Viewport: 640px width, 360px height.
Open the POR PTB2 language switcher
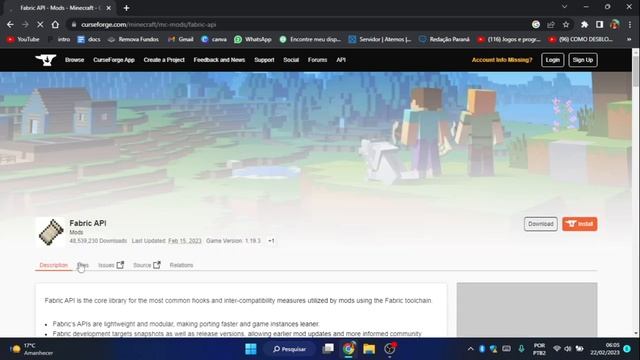click(539, 349)
